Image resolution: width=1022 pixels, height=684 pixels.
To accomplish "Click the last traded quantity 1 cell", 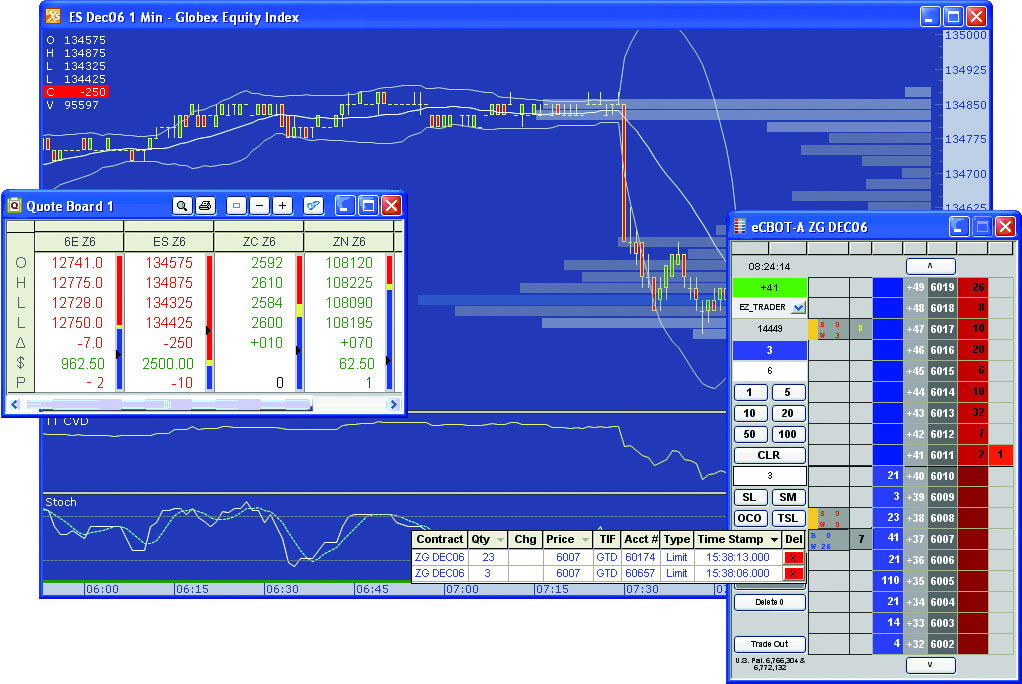I will [1000, 455].
